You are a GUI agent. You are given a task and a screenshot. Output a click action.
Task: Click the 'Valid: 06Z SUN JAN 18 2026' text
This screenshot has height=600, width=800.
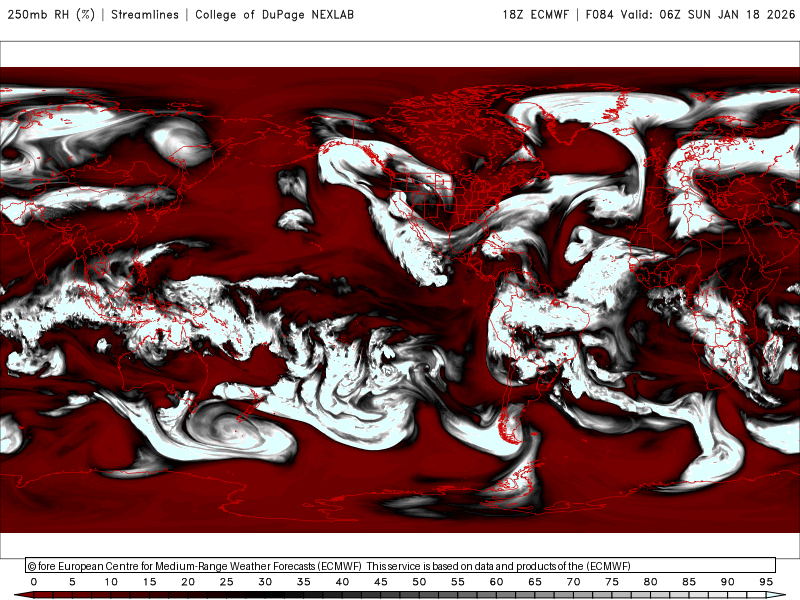point(708,14)
